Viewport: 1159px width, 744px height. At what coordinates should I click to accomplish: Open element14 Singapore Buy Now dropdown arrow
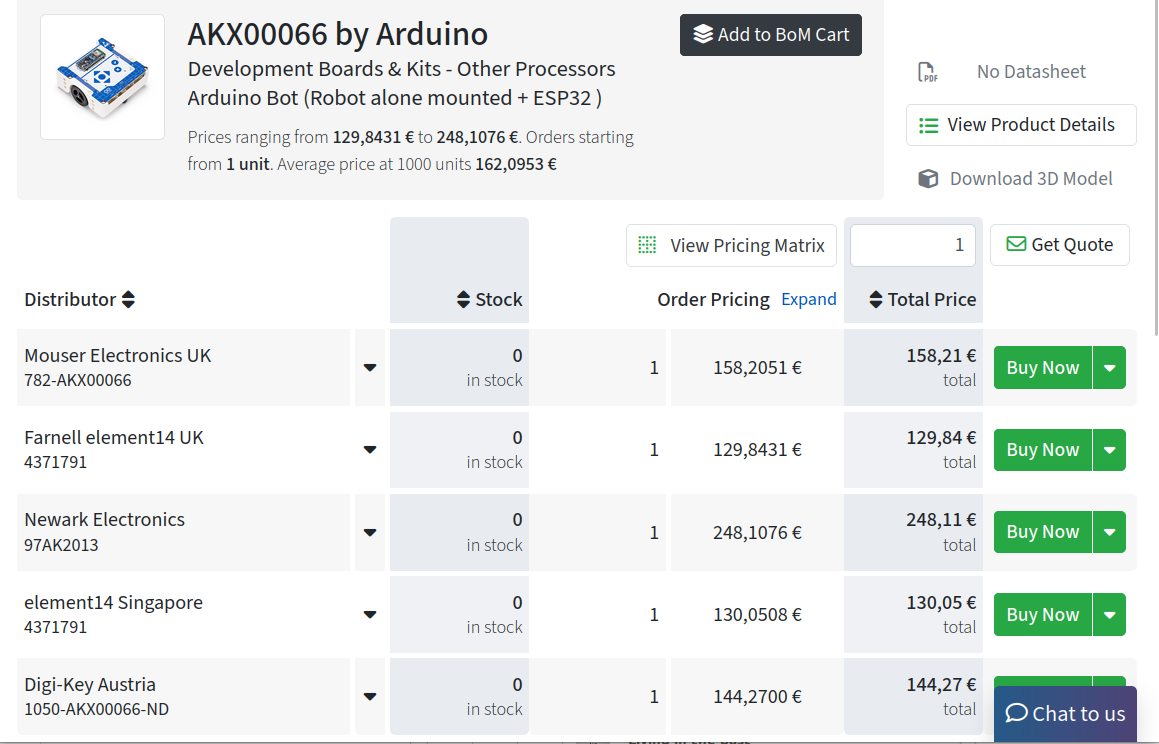[x=1109, y=614]
